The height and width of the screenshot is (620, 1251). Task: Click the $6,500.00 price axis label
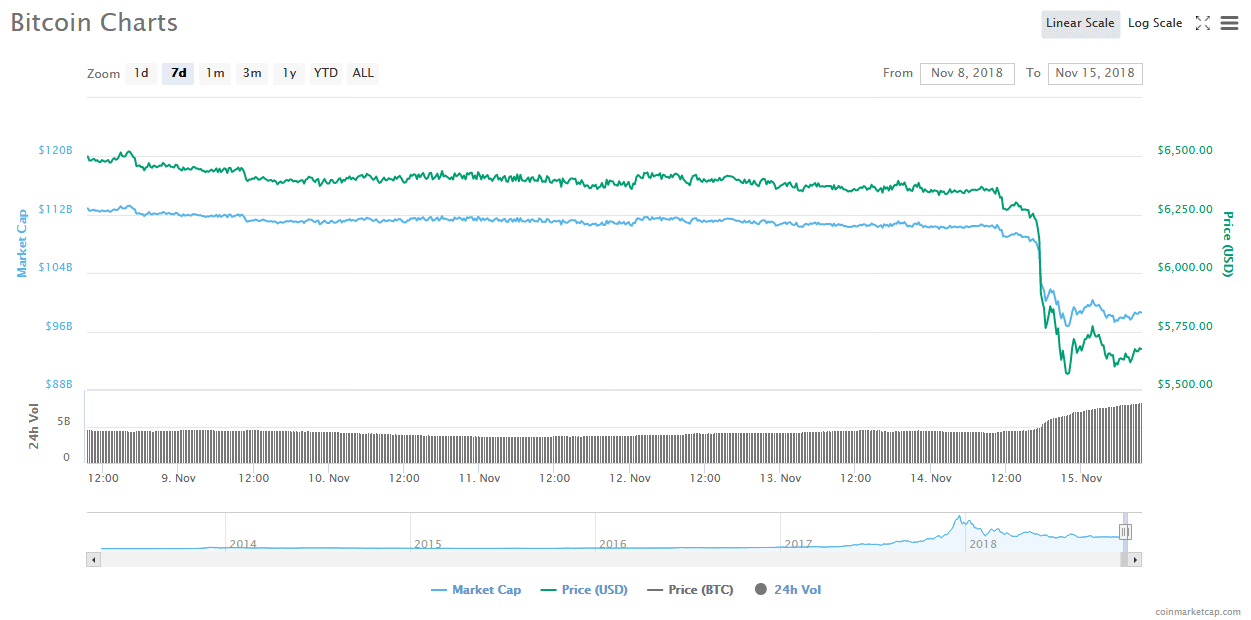(1185, 150)
